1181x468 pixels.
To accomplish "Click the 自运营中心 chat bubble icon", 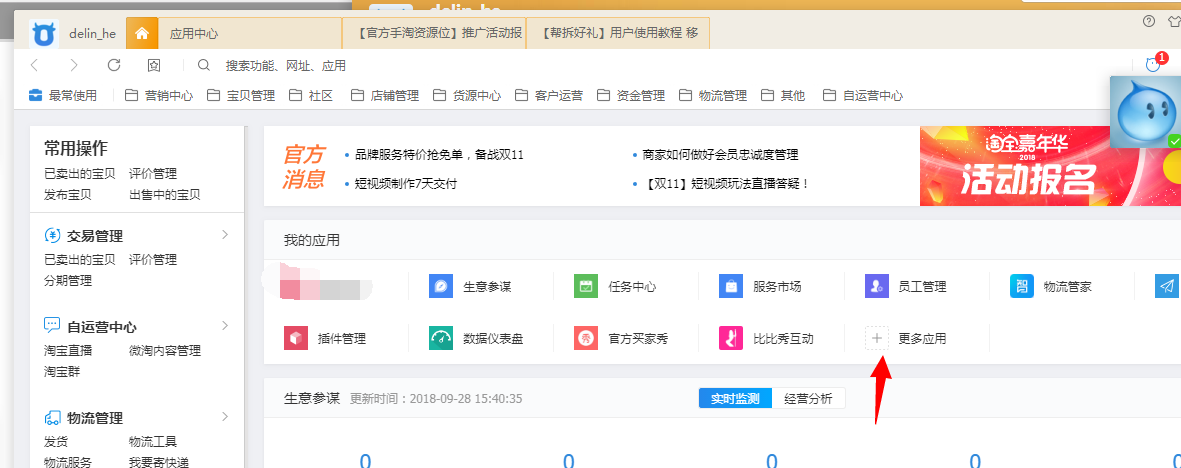I will coord(52,326).
